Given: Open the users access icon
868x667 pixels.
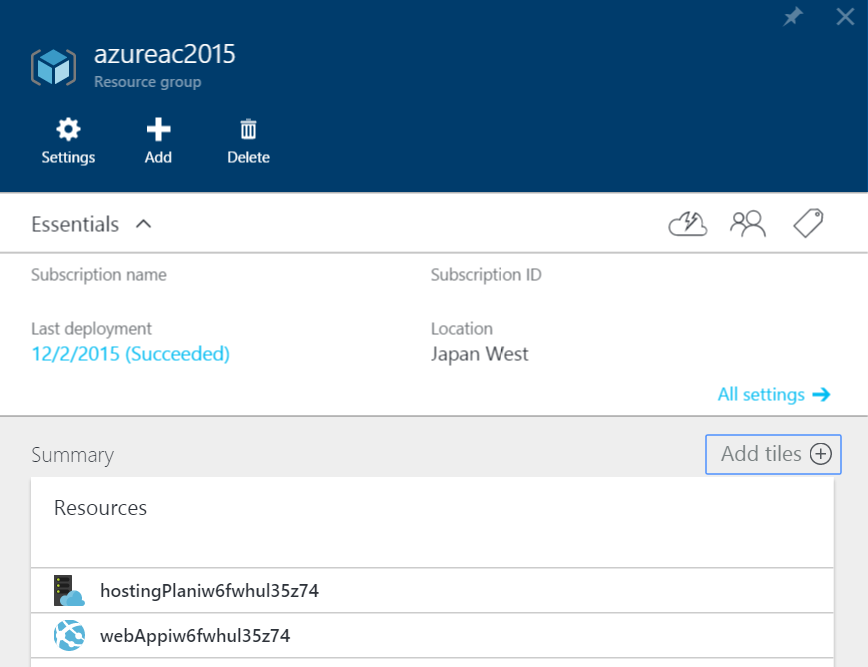Looking at the screenshot, I should pos(747,224).
